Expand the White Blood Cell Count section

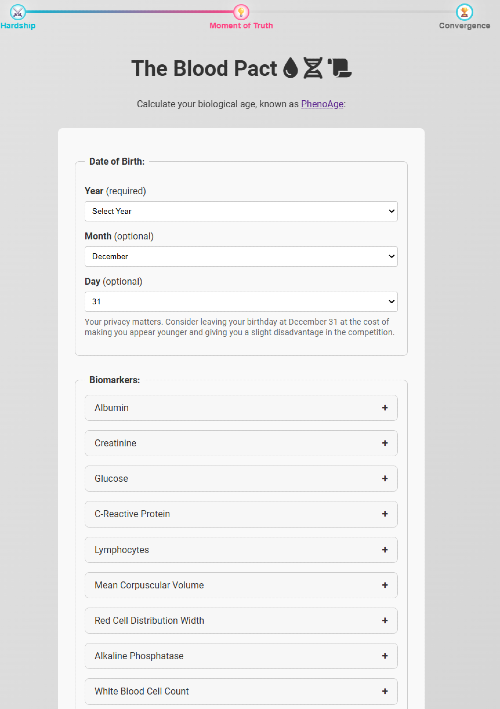tap(241, 691)
